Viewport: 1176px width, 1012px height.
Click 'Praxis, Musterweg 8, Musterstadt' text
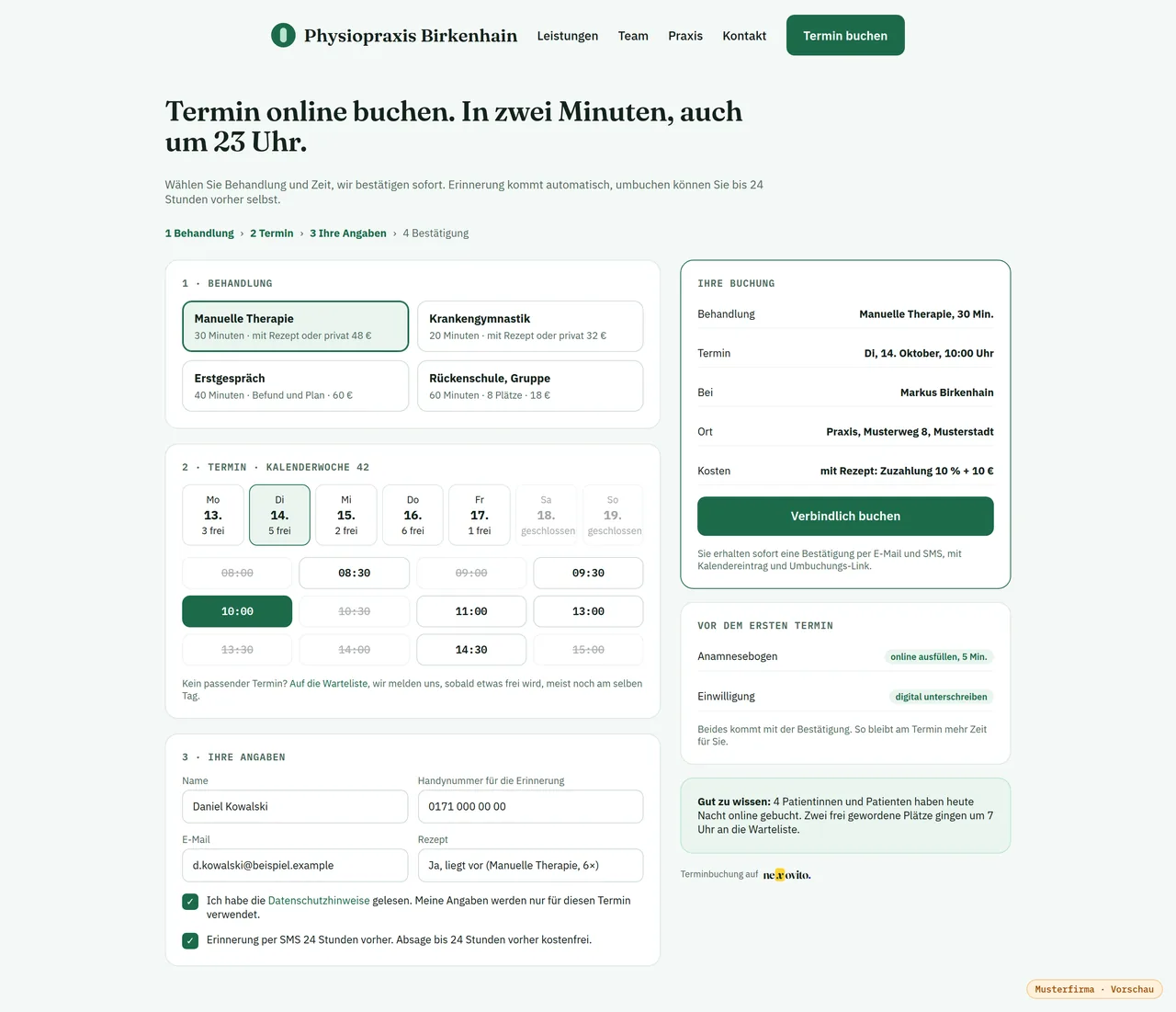click(910, 432)
